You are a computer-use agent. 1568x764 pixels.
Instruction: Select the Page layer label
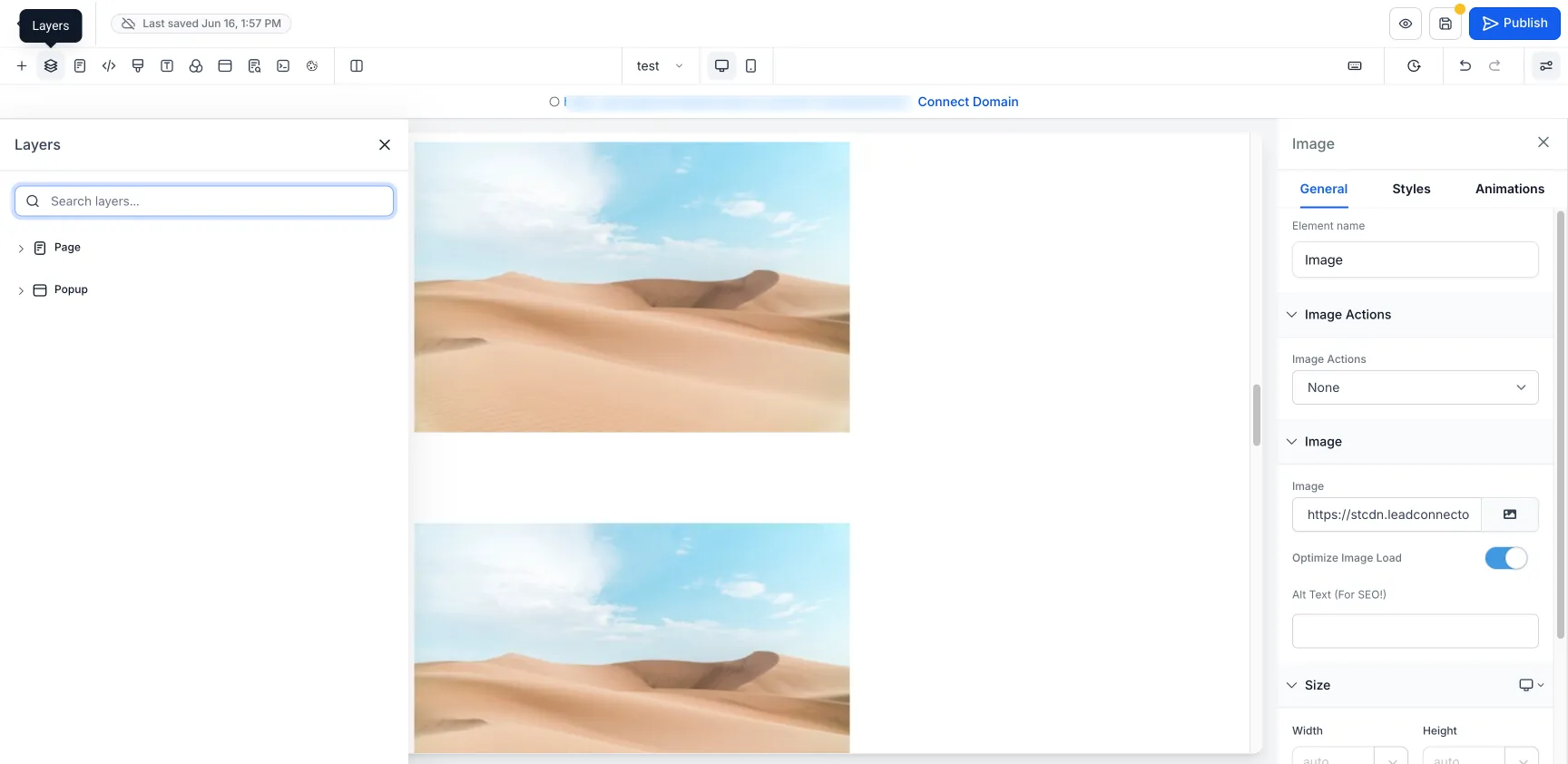pos(67,248)
